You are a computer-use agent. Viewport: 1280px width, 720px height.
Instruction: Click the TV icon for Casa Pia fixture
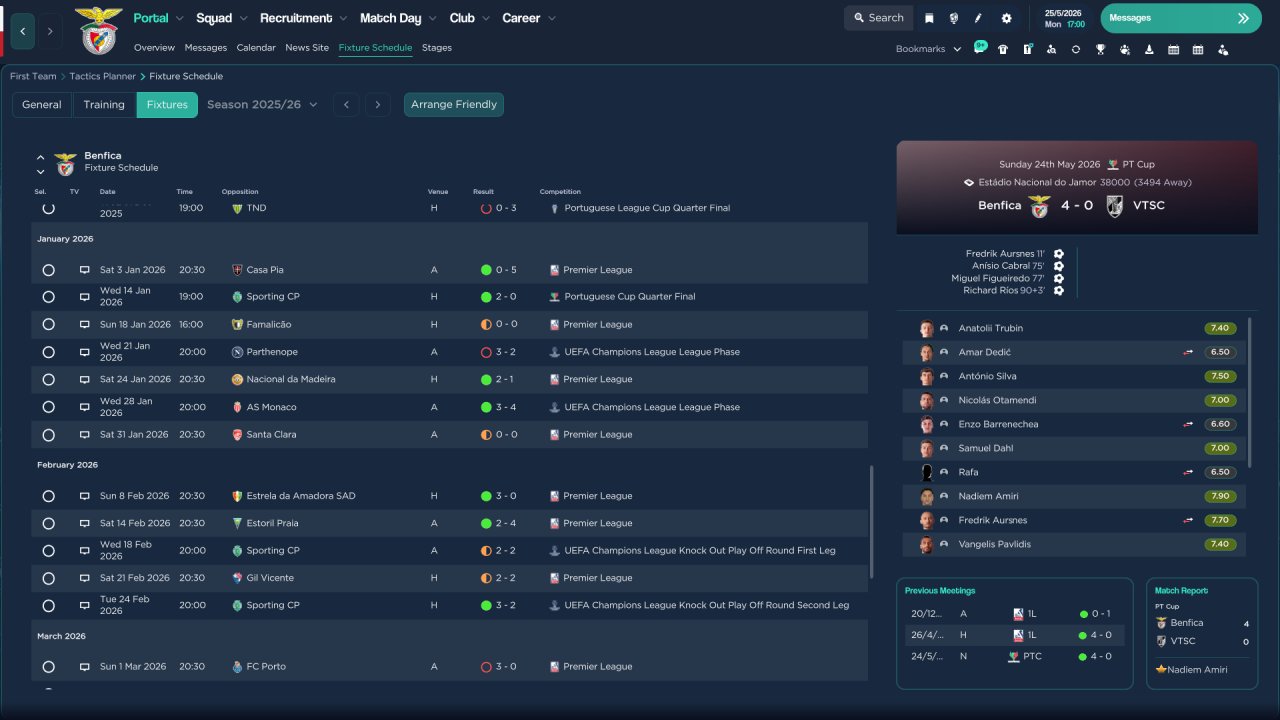85,270
